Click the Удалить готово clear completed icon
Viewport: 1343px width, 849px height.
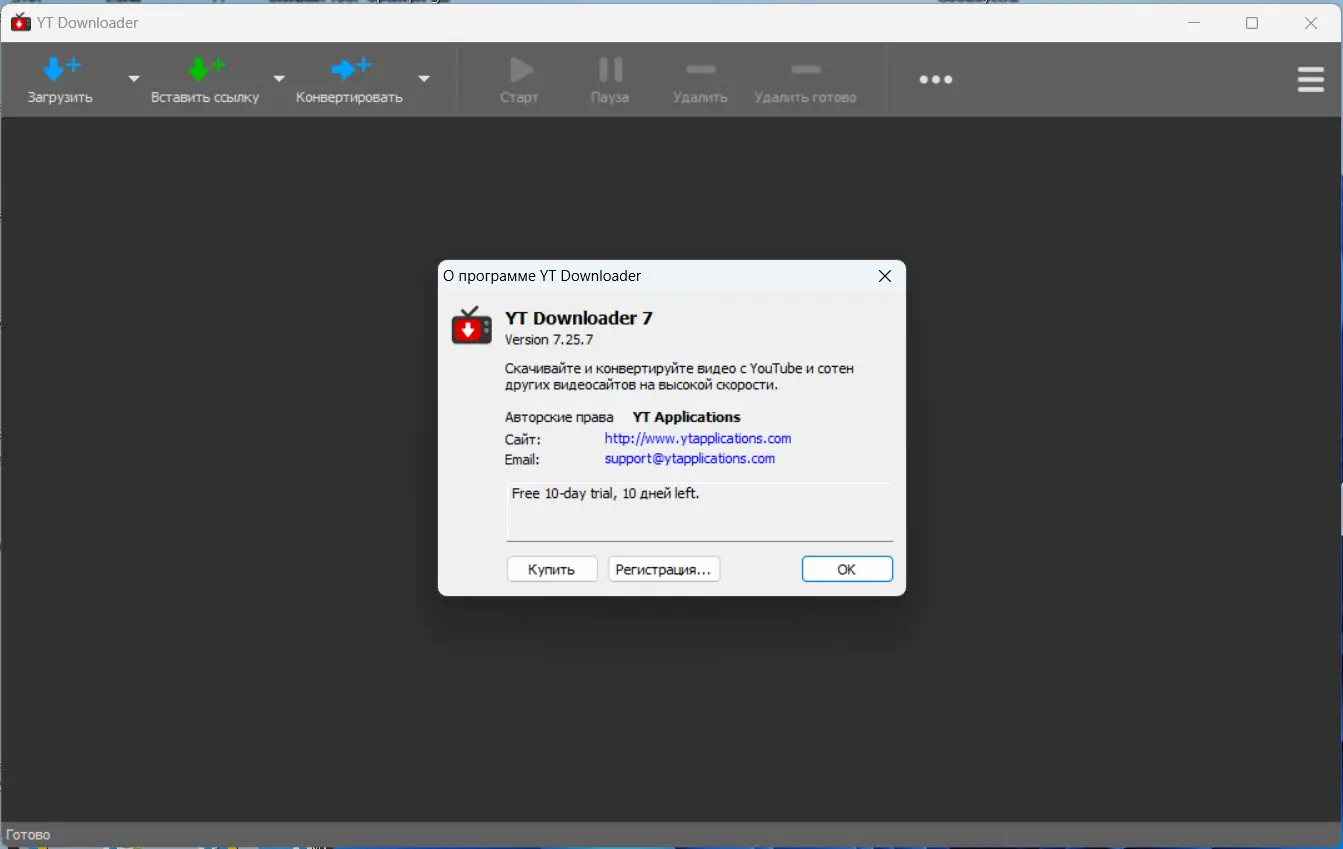tap(806, 69)
